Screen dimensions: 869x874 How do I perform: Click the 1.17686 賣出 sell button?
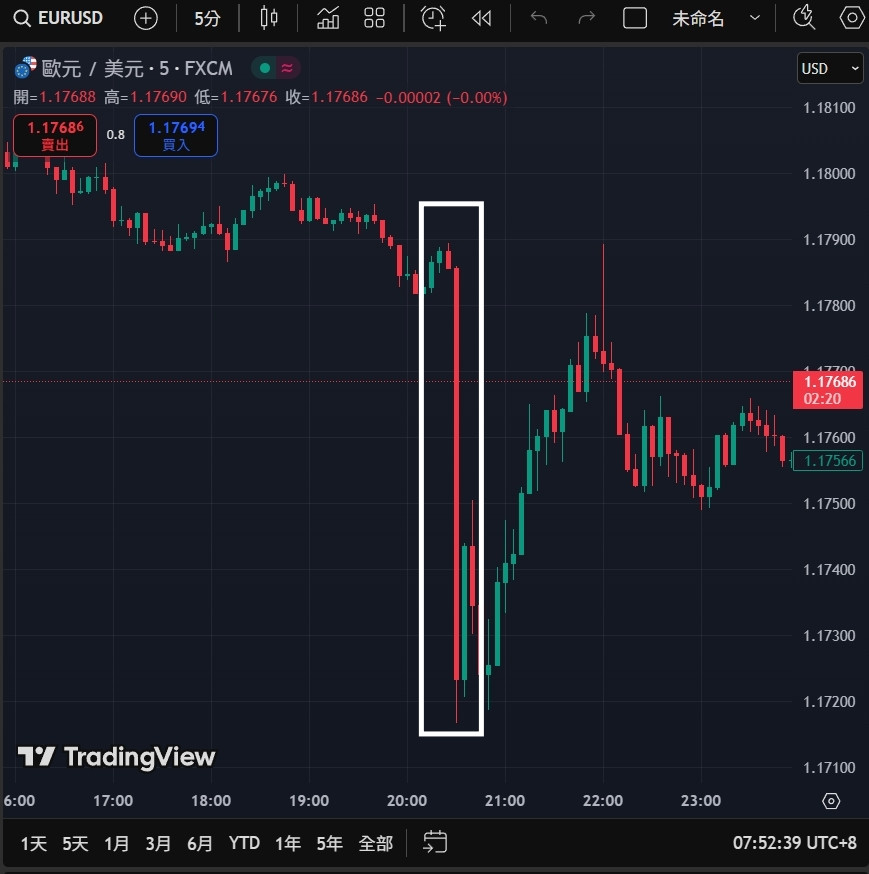55,135
